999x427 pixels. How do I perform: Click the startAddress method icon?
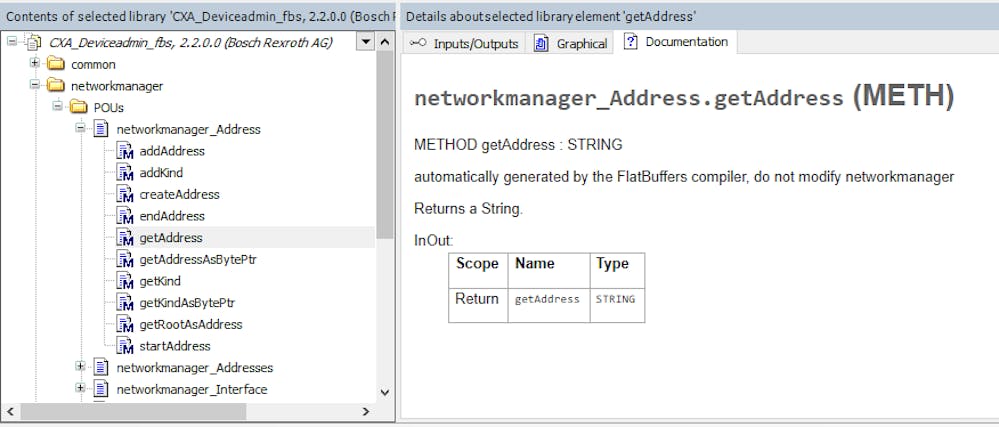125,346
